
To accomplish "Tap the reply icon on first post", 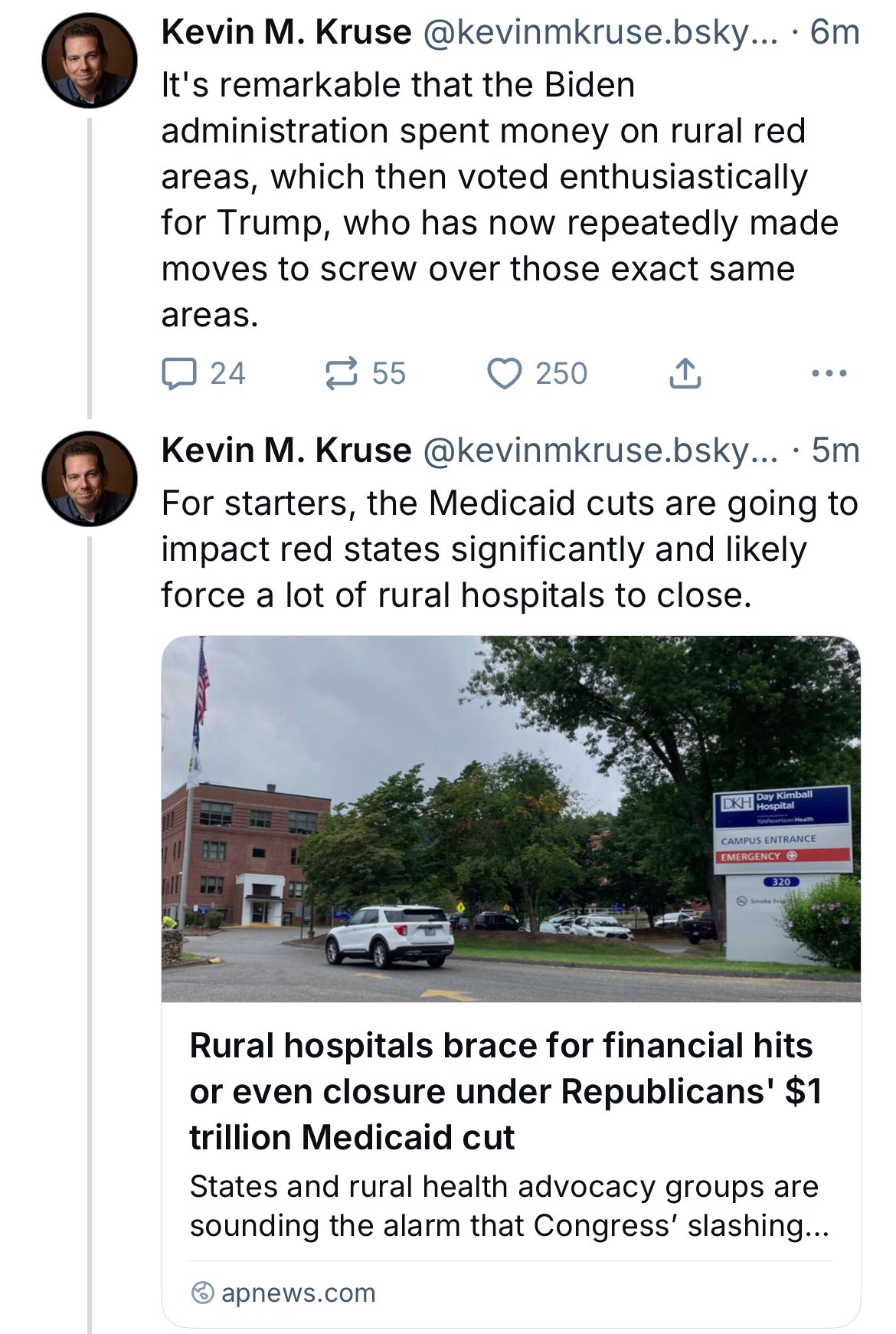I will point(179,374).
